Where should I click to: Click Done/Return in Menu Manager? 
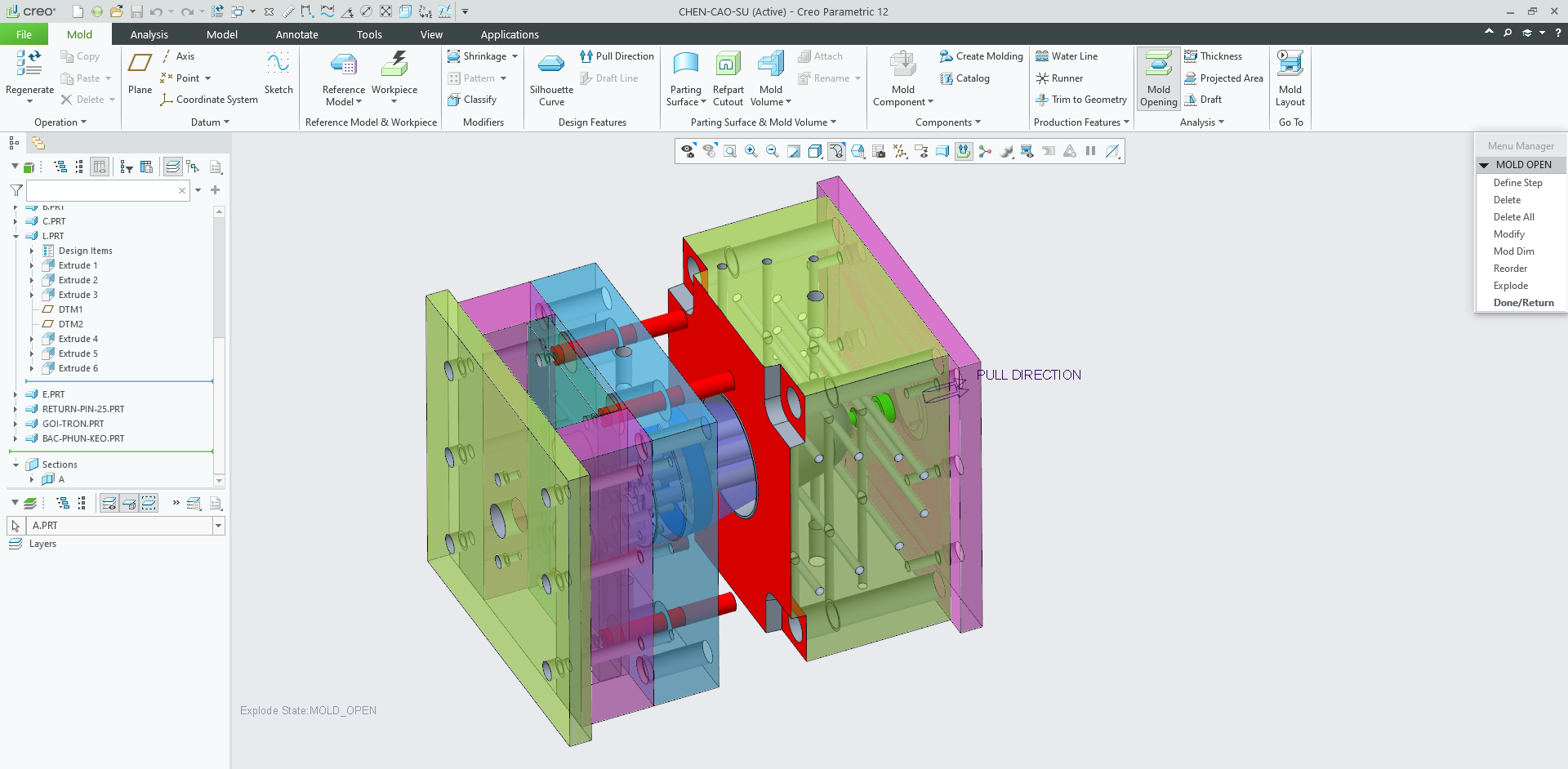coord(1523,303)
